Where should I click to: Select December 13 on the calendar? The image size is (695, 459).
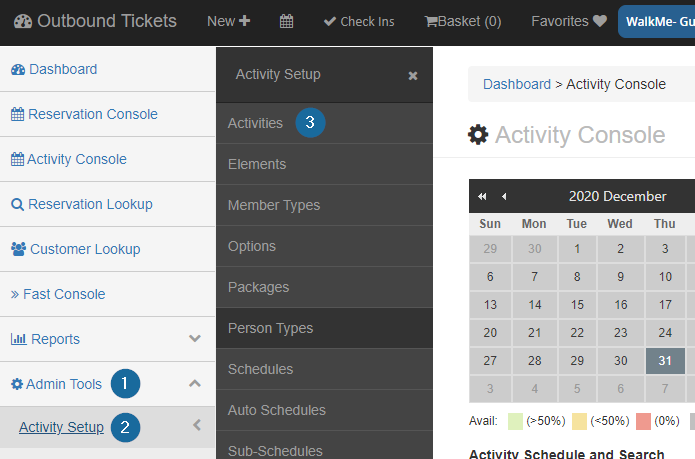pos(490,305)
